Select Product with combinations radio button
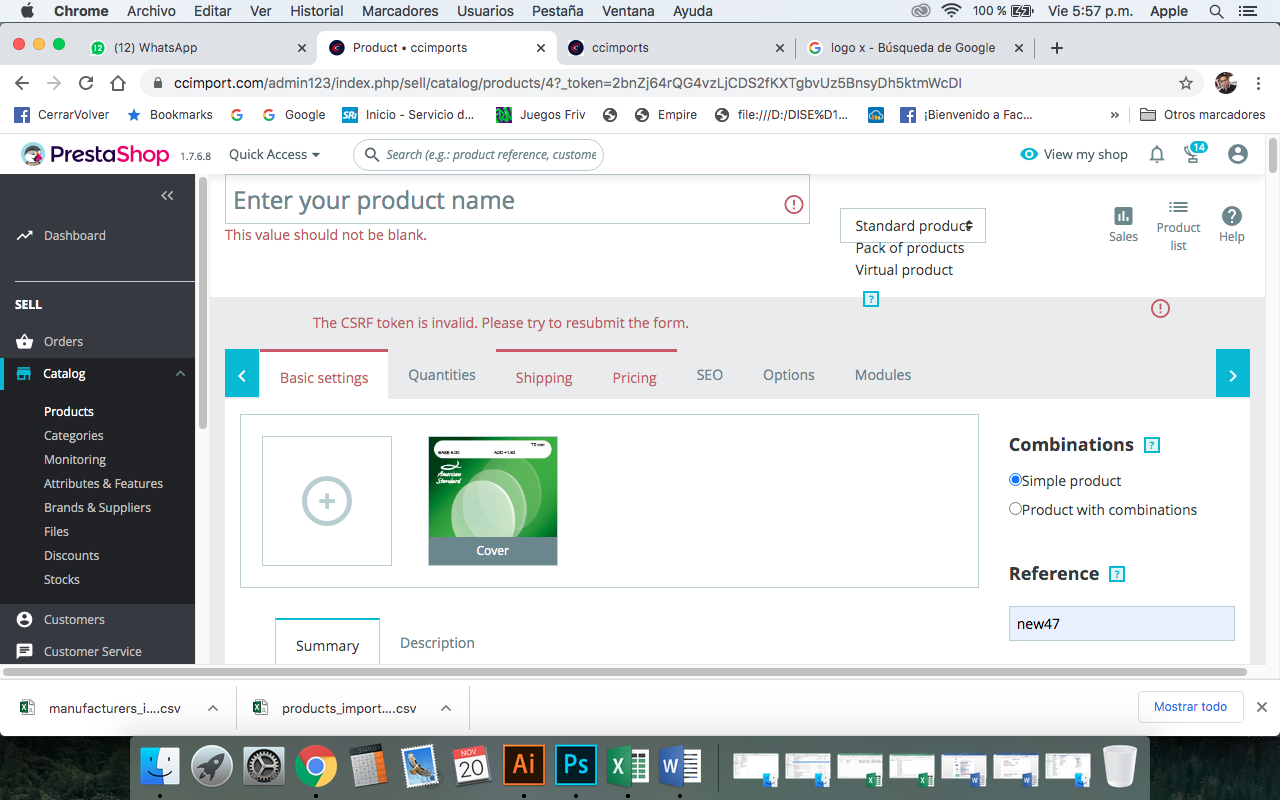 tap(1015, 509)
